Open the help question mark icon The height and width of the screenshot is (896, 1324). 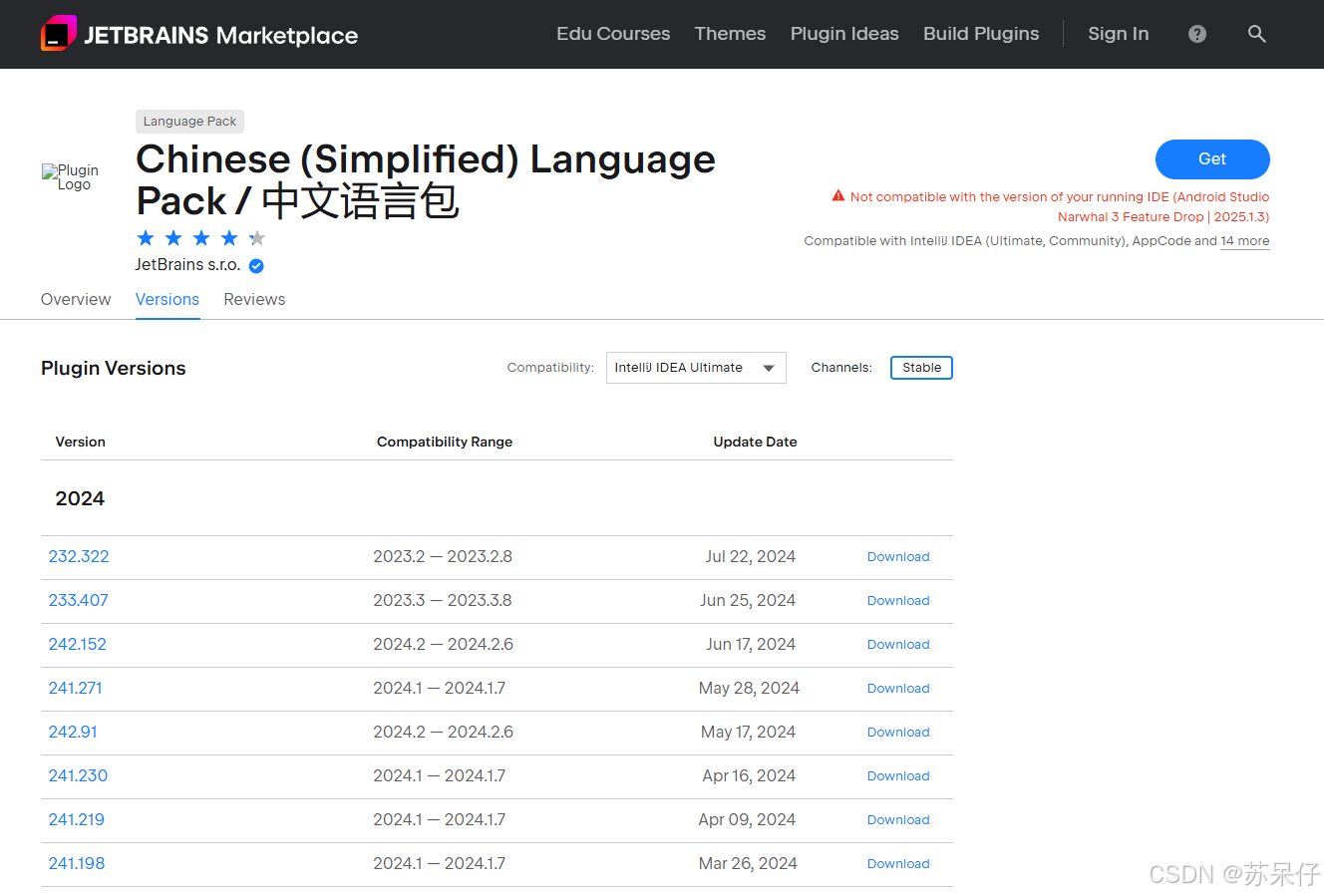[x=1197, y=34]
